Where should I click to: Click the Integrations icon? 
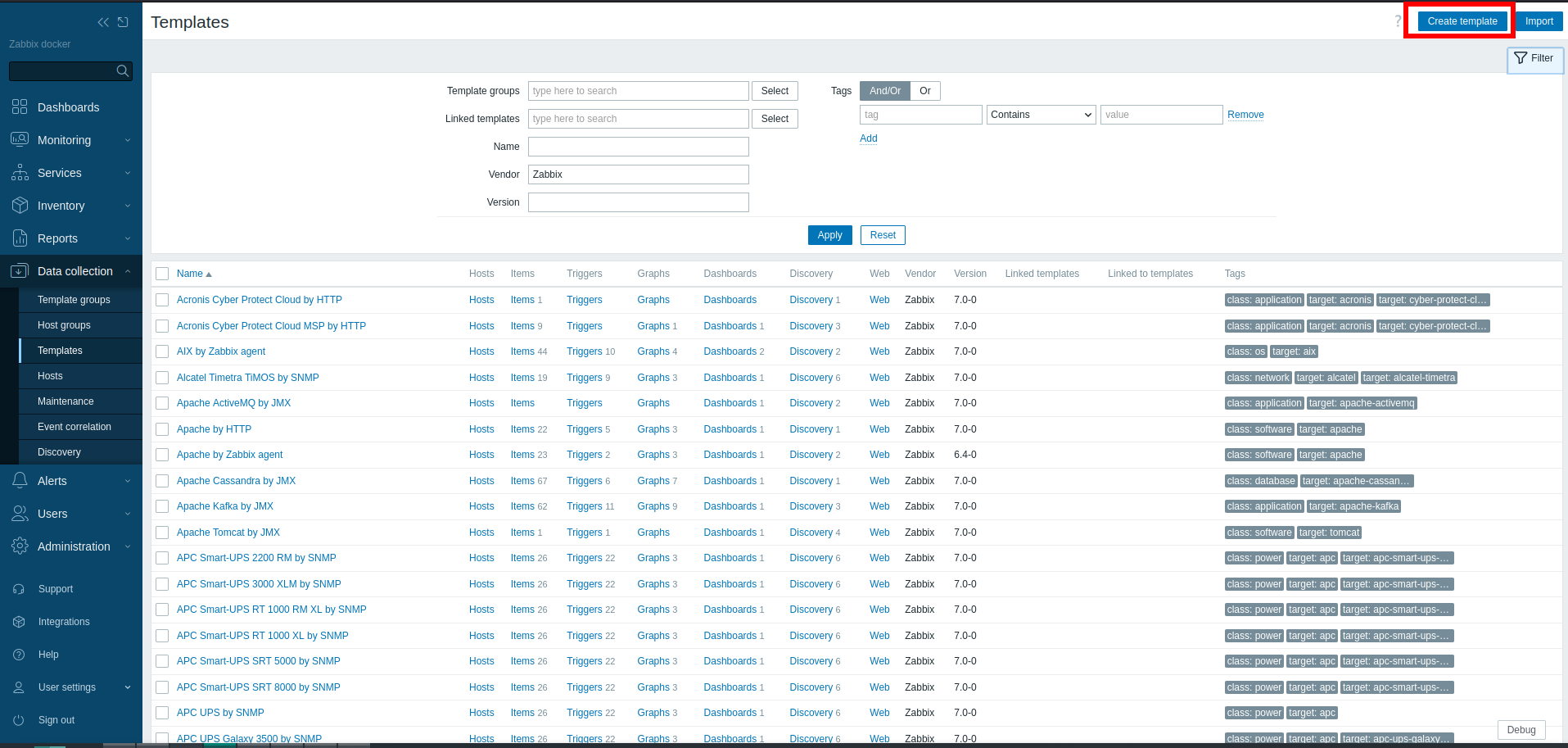(x=19, y=622)
